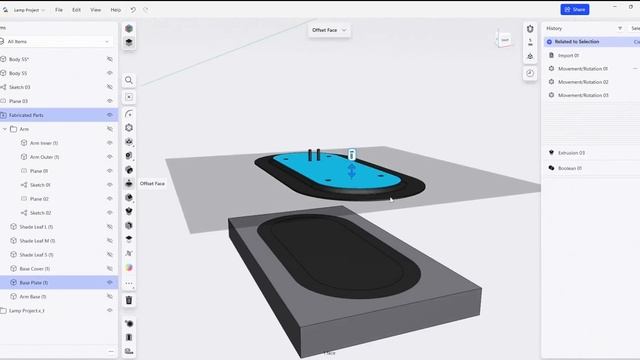This screenshot has height=360, width=640.
Task: Select the Lamp Project.x_t folder item
Action: point(27,311)
